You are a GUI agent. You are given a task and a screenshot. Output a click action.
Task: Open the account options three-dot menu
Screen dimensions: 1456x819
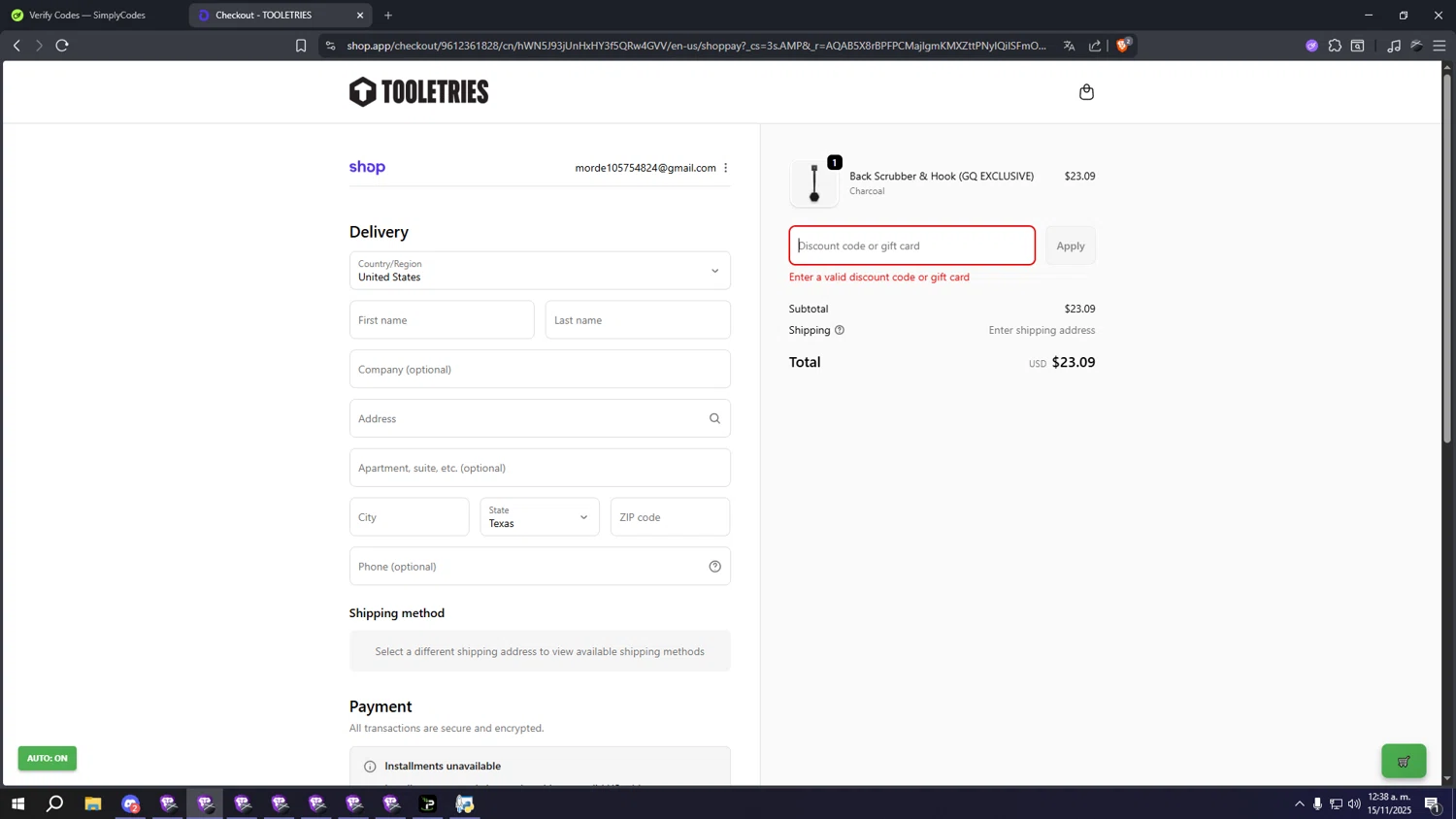[725, 168]
